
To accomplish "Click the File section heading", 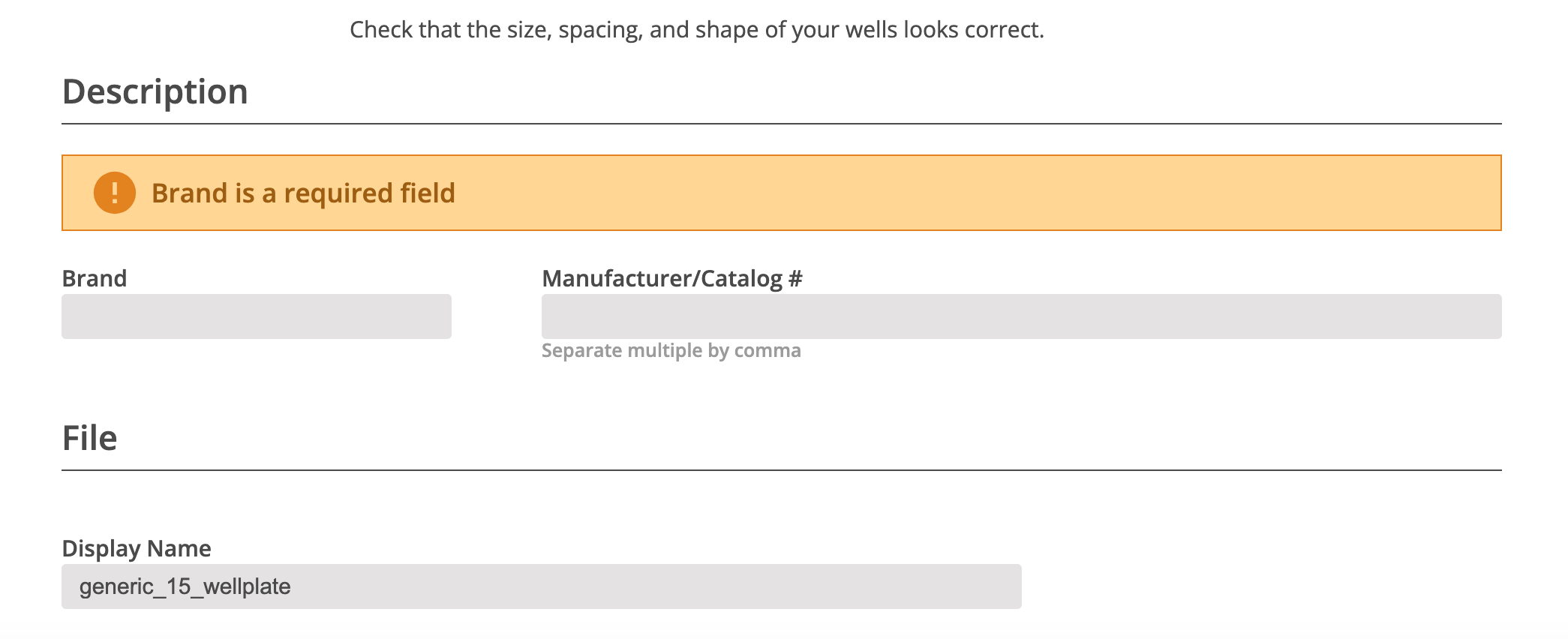I will coord(89,436).
